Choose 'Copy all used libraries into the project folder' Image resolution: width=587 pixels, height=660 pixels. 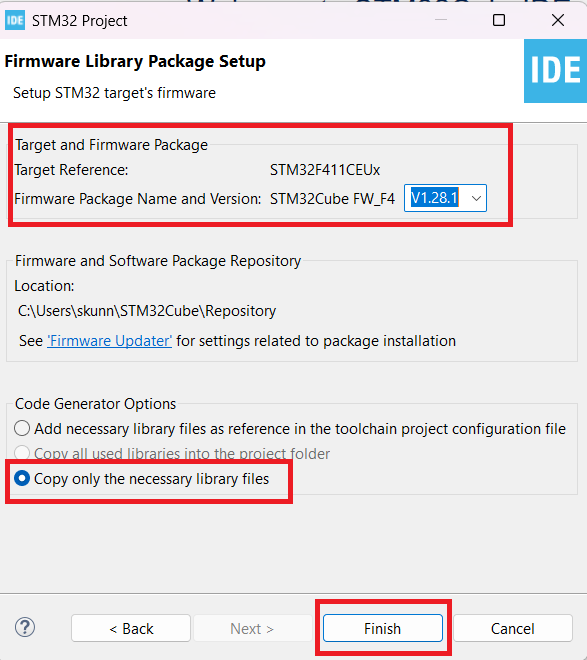click(22, 453)
